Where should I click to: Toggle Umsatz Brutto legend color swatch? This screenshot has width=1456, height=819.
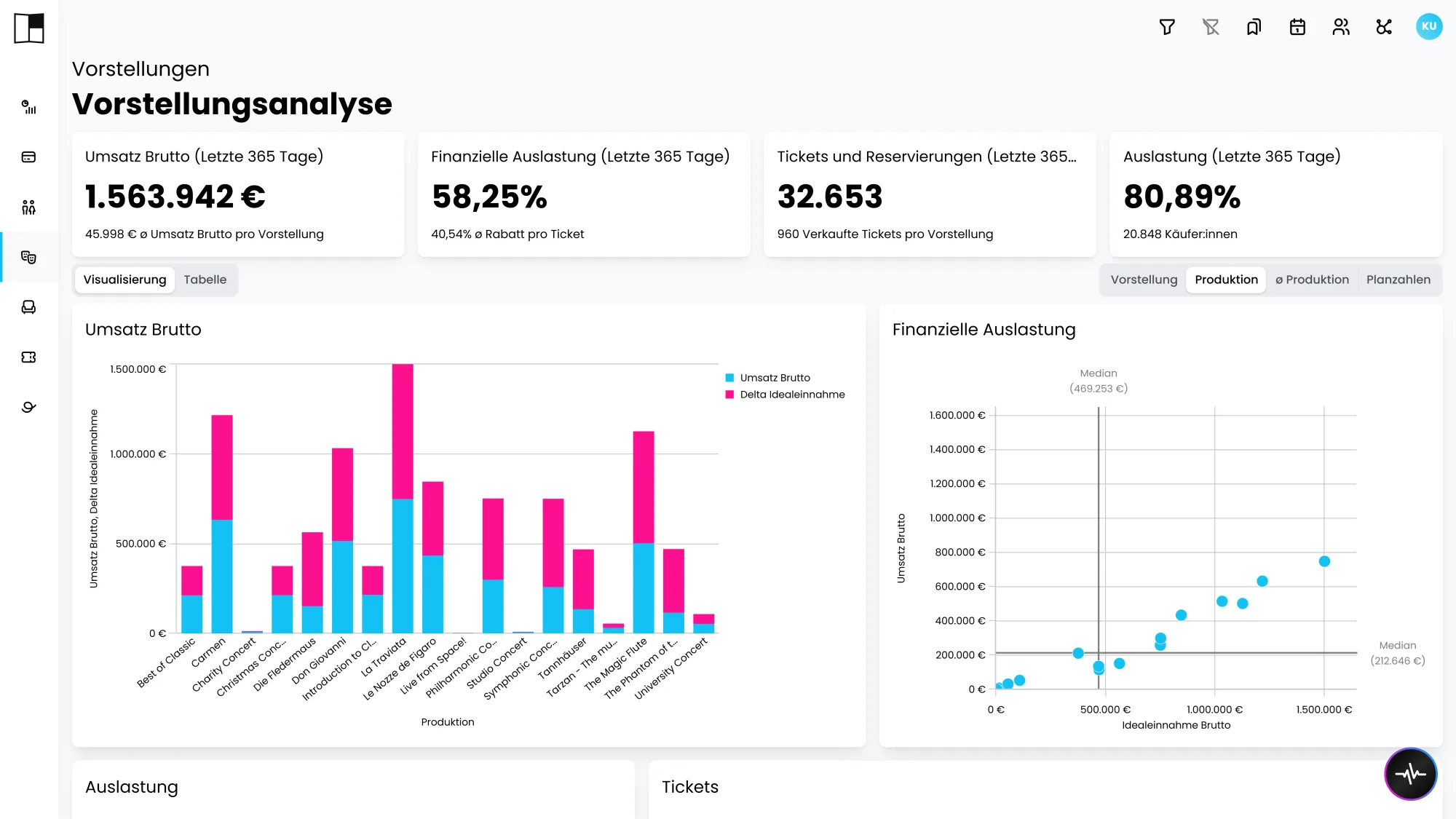pos(729,378)
